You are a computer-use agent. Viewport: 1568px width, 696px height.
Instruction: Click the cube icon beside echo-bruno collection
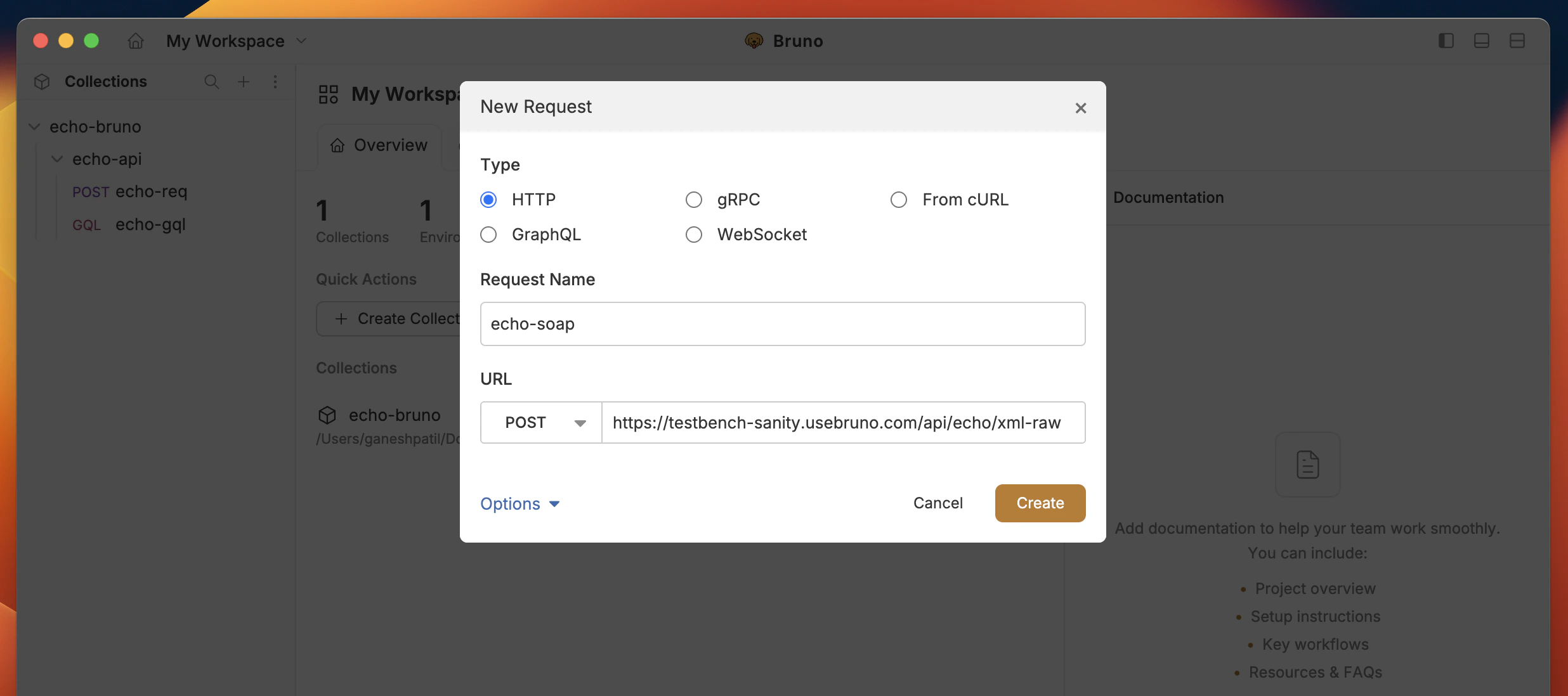click(327, 415)
